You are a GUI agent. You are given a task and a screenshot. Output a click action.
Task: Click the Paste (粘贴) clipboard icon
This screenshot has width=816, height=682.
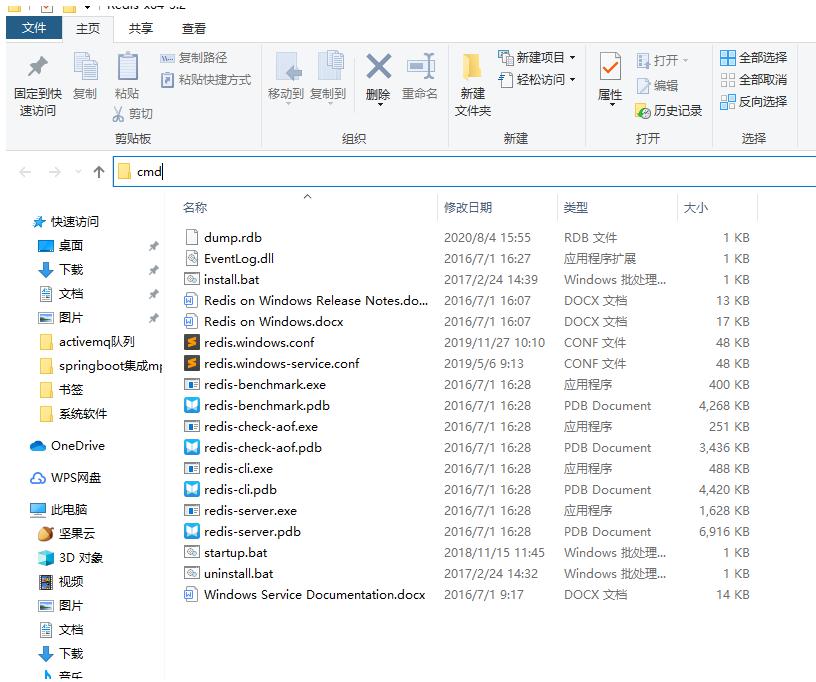[128, 67]
